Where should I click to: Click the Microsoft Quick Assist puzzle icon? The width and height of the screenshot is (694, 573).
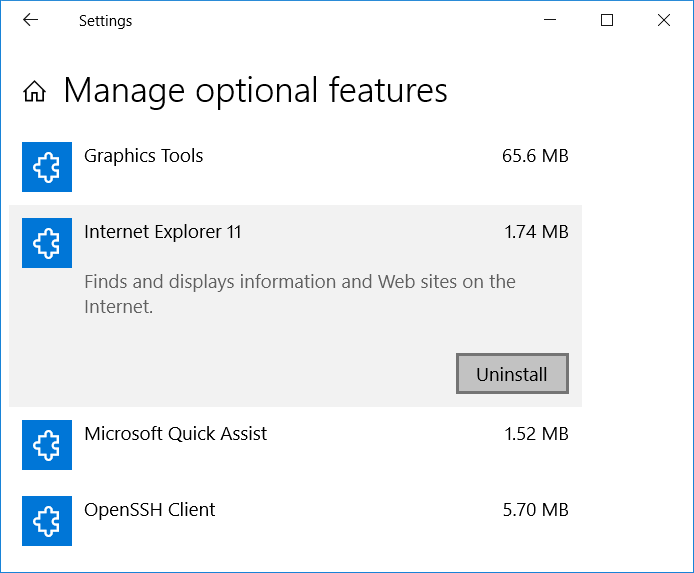coord(47,445)
